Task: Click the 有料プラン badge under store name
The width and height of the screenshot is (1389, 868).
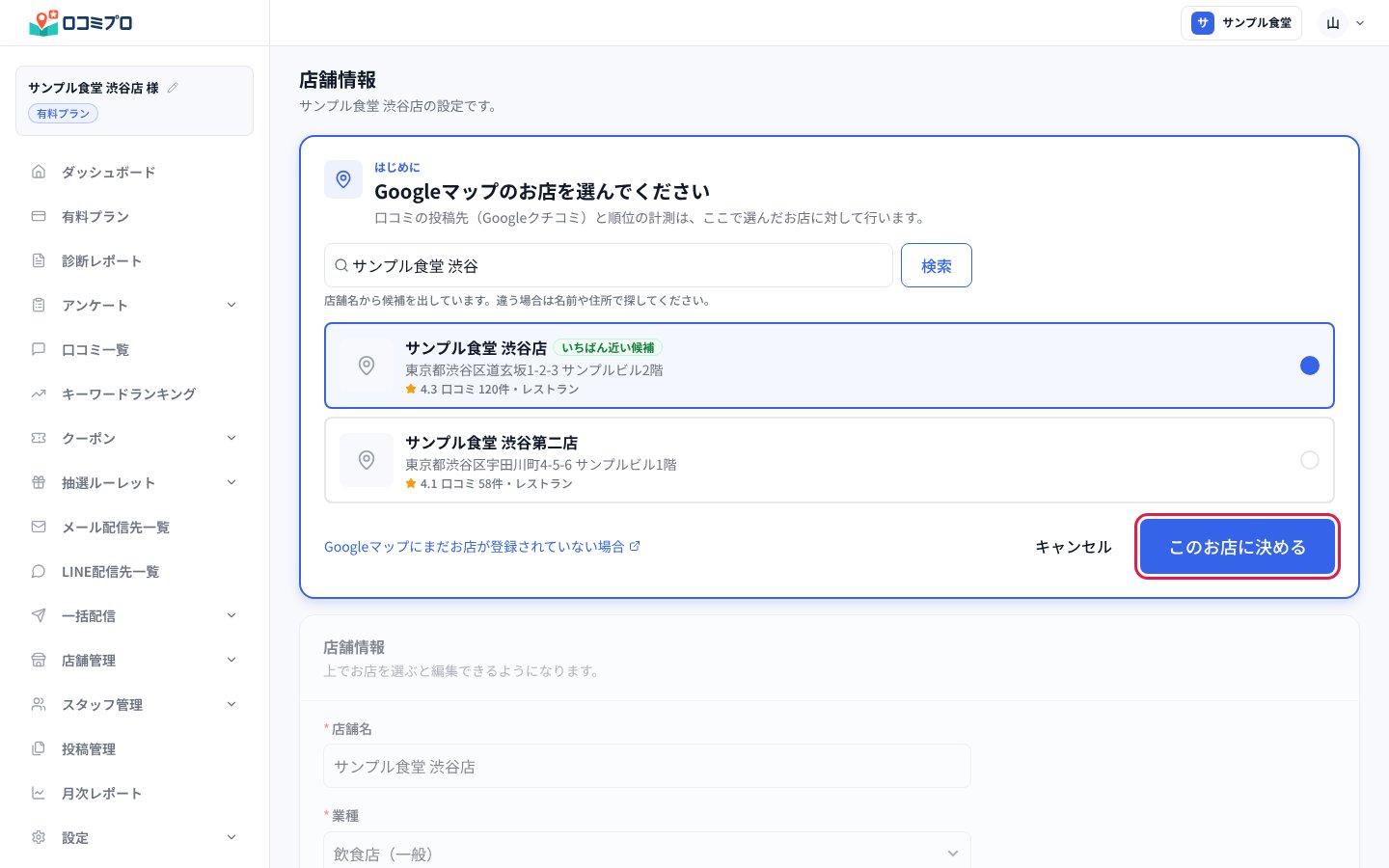Action: (x=63, y=114)
